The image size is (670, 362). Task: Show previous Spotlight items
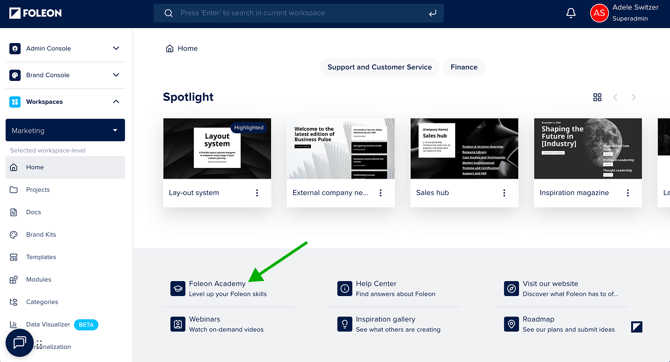tap(615, 97)
